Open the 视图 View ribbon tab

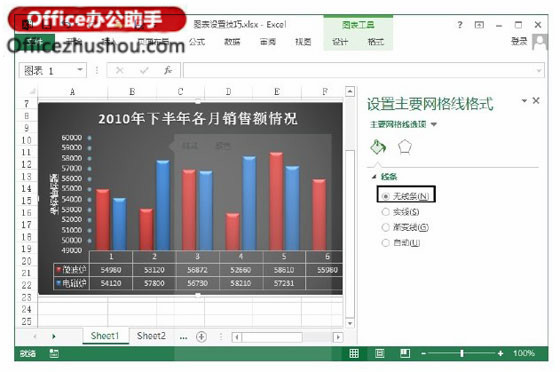point(303,42)
